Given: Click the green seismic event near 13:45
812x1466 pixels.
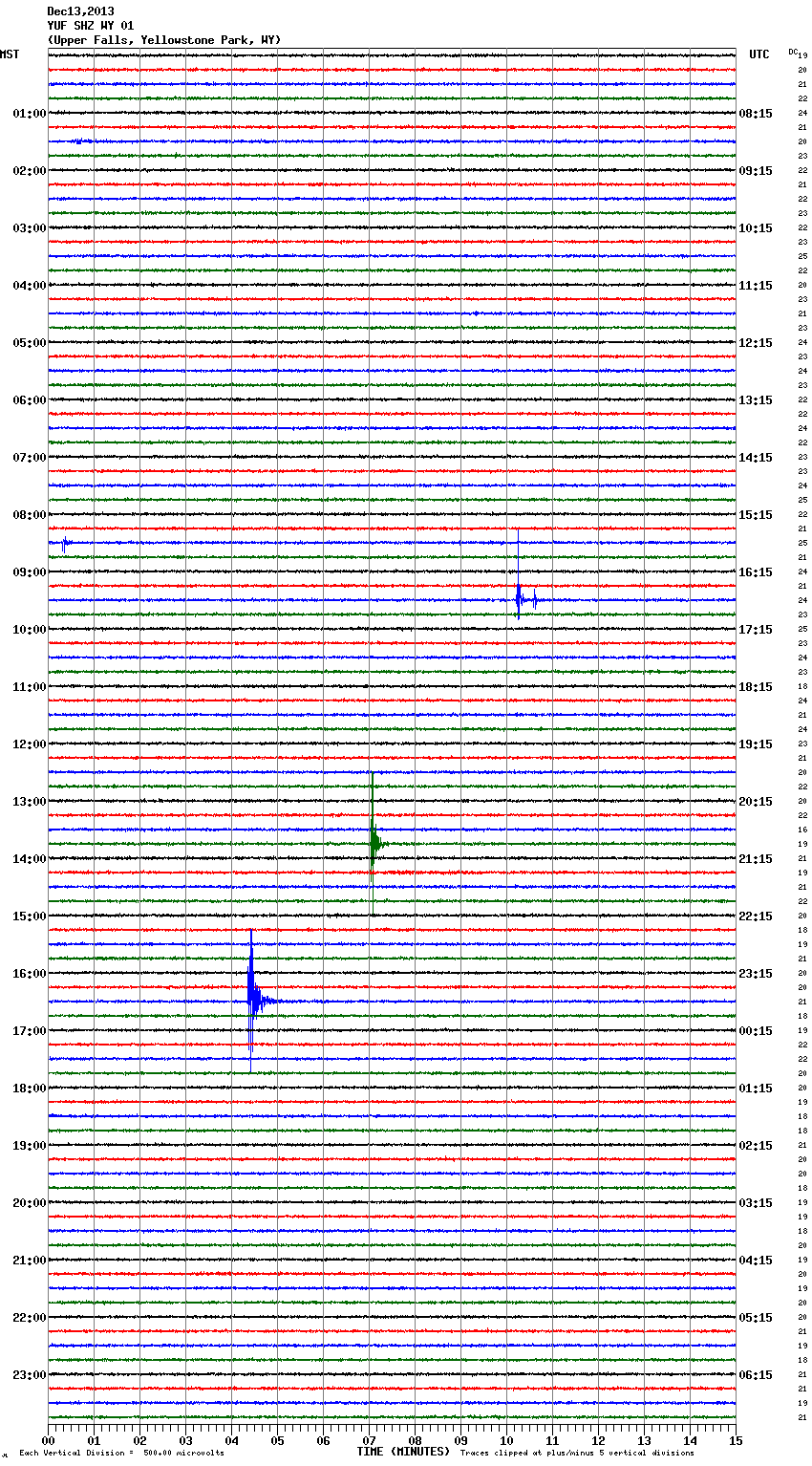Looking at the screenshot, I should [x=375, y=843].
